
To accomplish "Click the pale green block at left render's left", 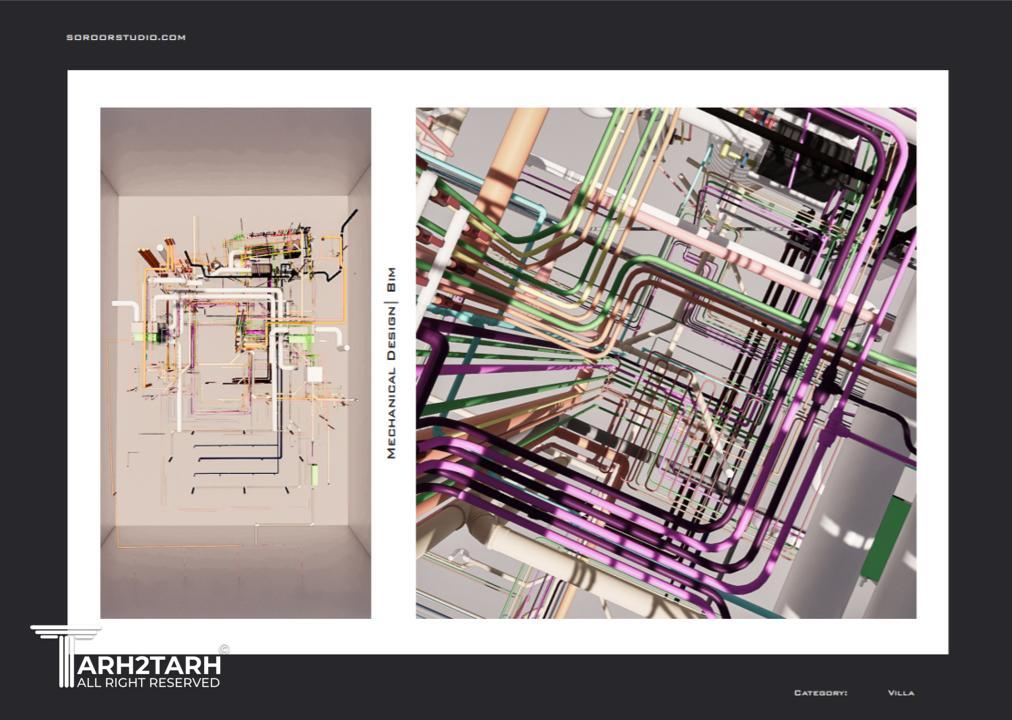I will [152, 336].
